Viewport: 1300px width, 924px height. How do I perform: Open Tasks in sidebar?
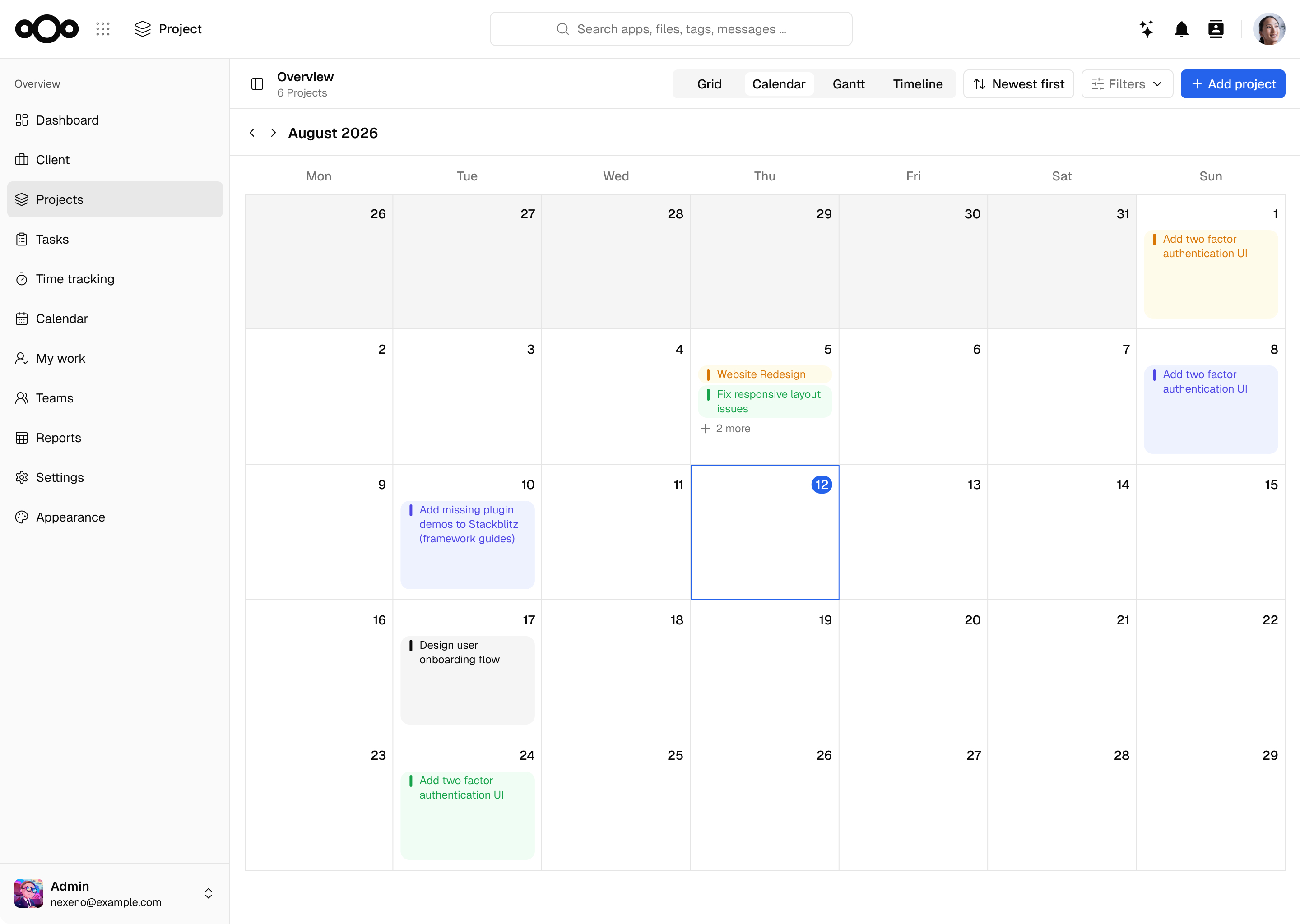click(x=115, y=240)
